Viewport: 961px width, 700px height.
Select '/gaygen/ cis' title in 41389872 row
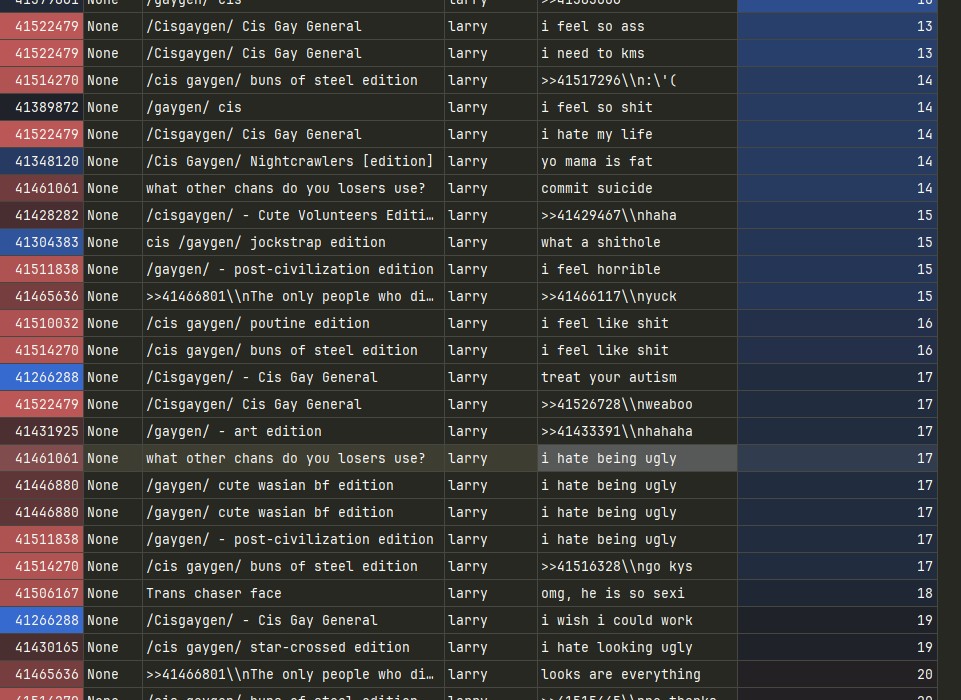[x=293, y=107]
